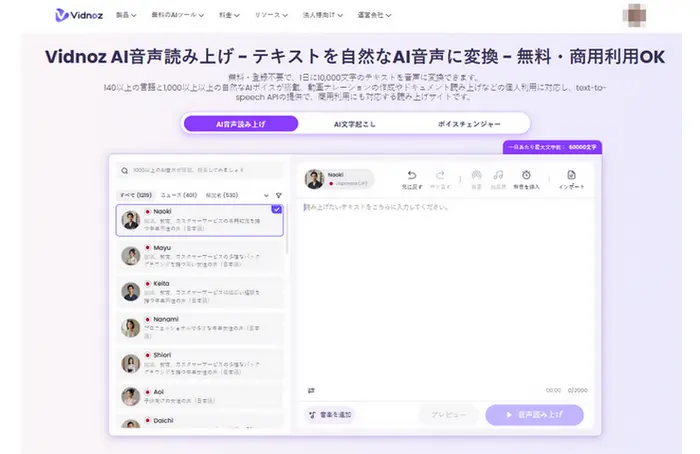Click the music note sound effect icon

(x=498, y=175)
